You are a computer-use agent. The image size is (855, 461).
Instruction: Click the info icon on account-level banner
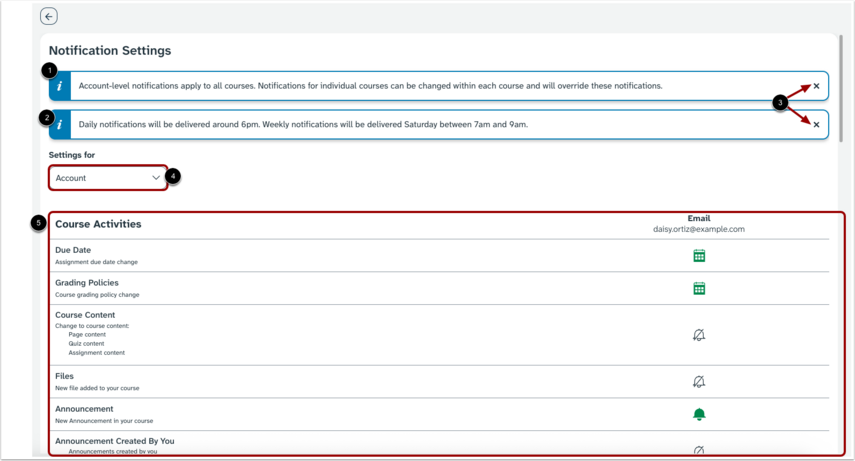point(59,86)
